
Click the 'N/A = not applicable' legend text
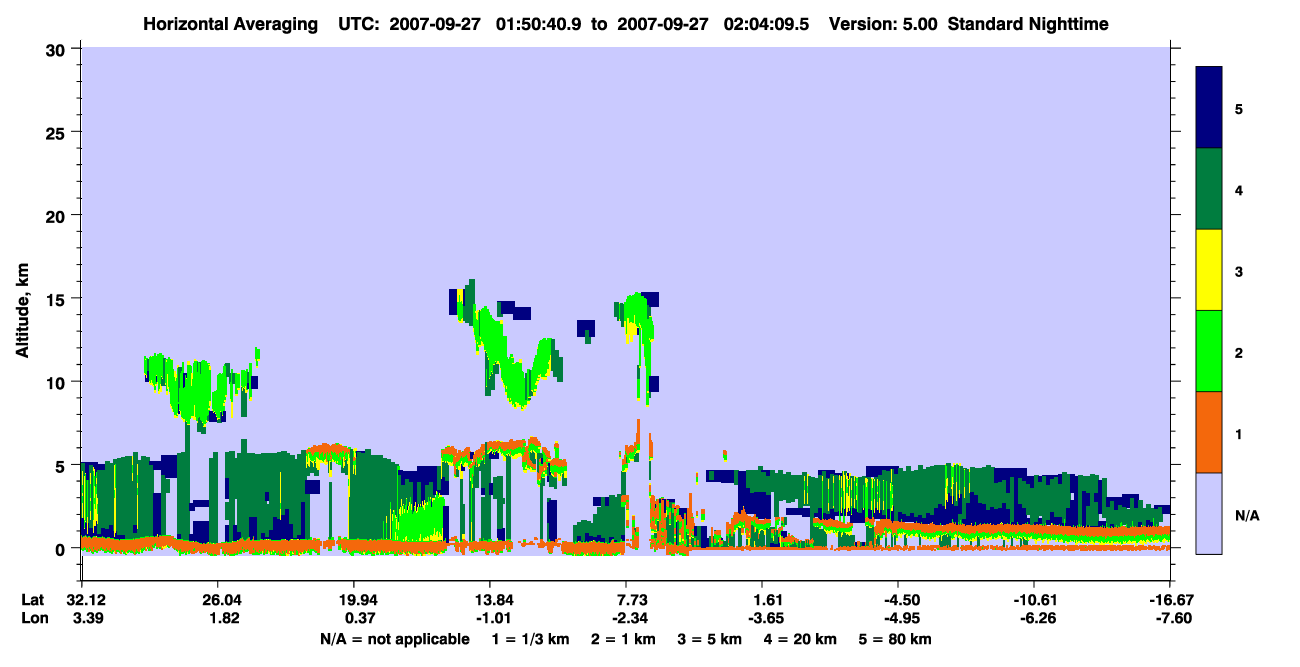coord(394,639)
